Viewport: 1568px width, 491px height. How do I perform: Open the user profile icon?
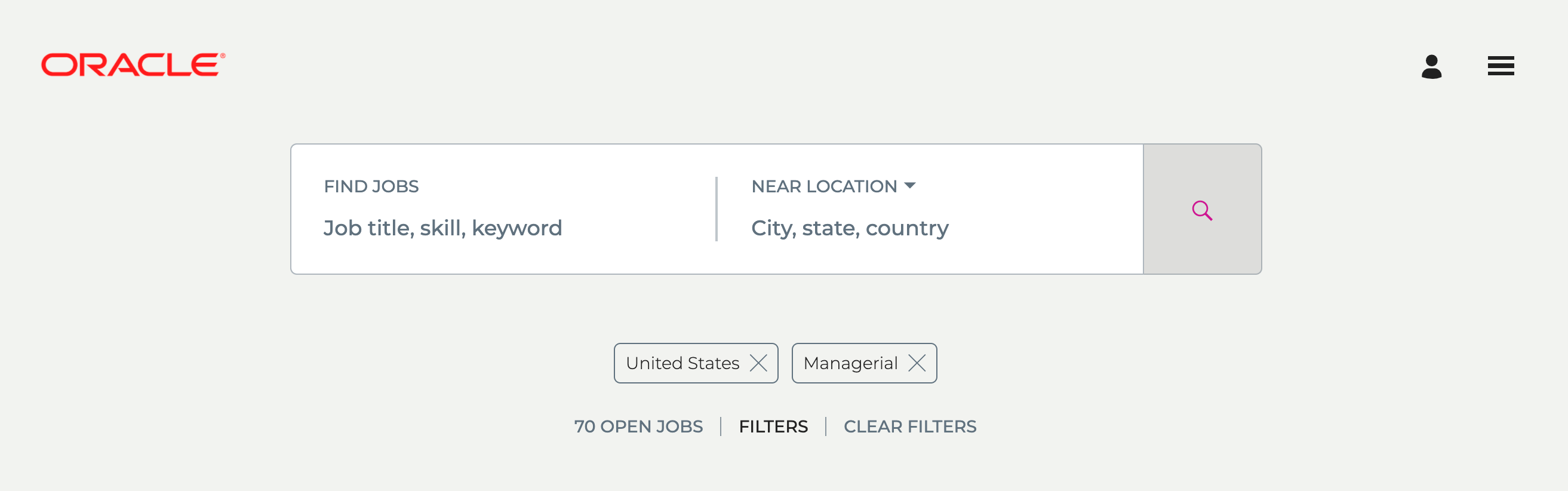(x=1431, y=66)
